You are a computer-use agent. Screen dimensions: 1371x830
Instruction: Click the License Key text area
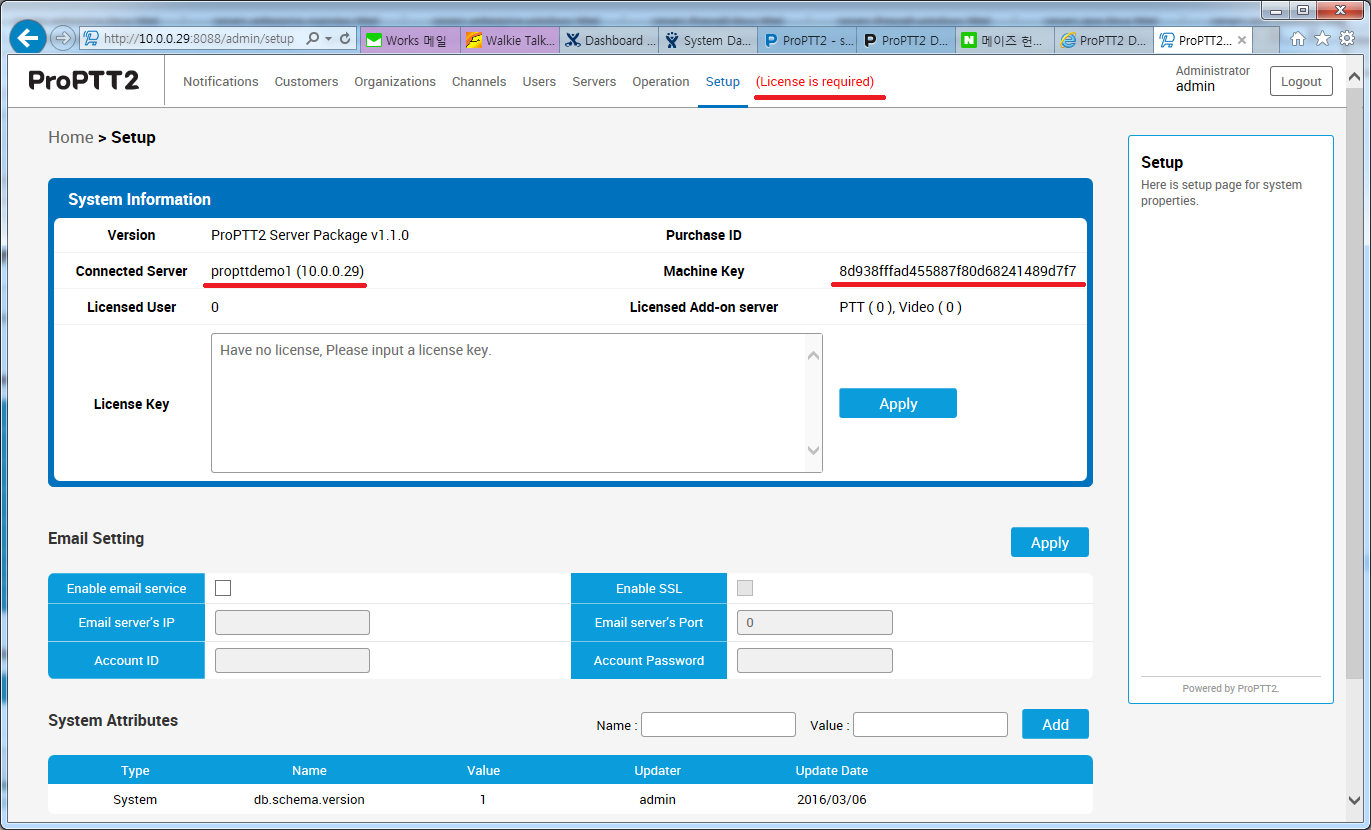pos(510,403)
